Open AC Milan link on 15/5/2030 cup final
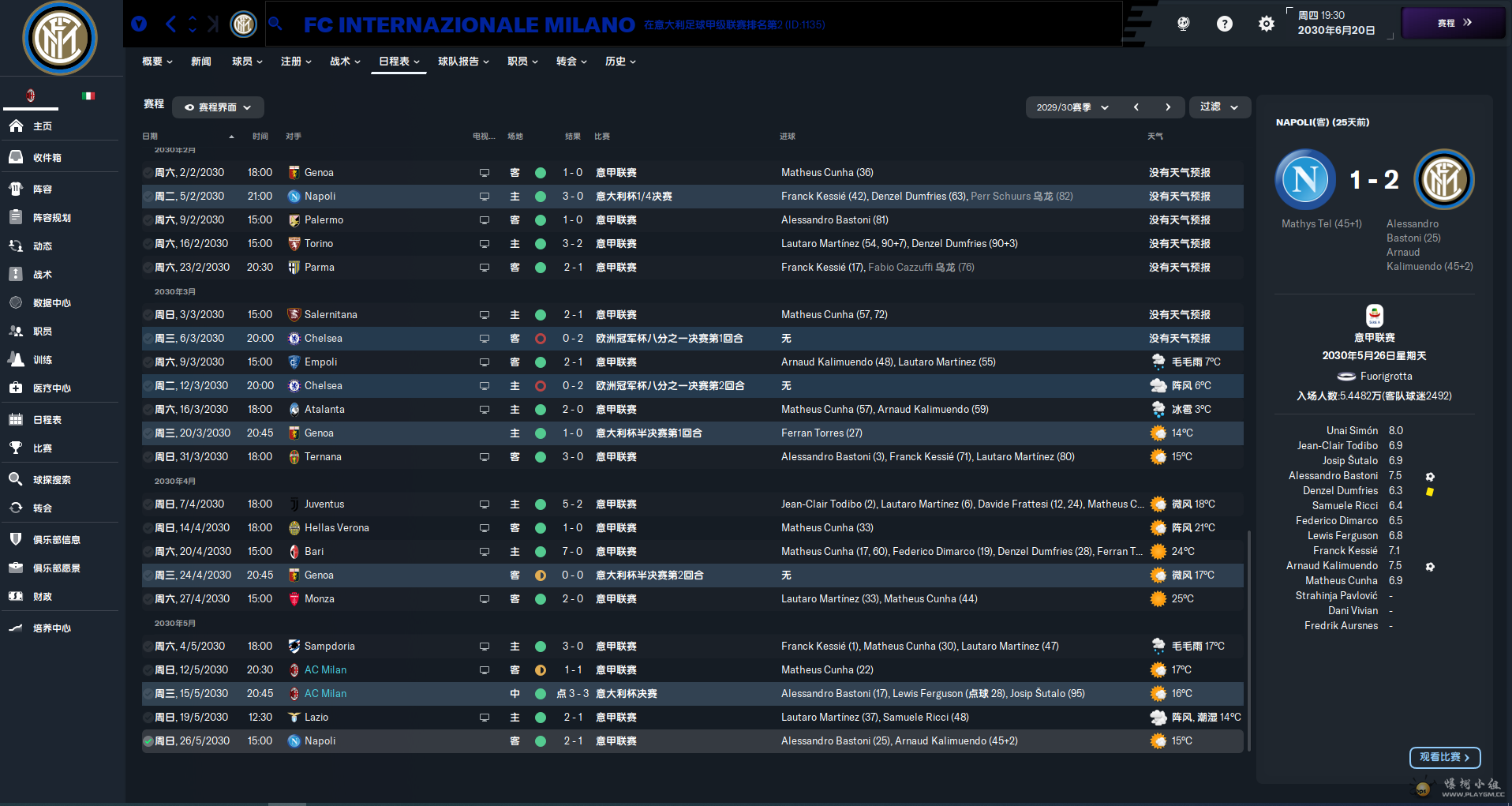This screenshot has height=806, width=1512. tap(325, 694)
